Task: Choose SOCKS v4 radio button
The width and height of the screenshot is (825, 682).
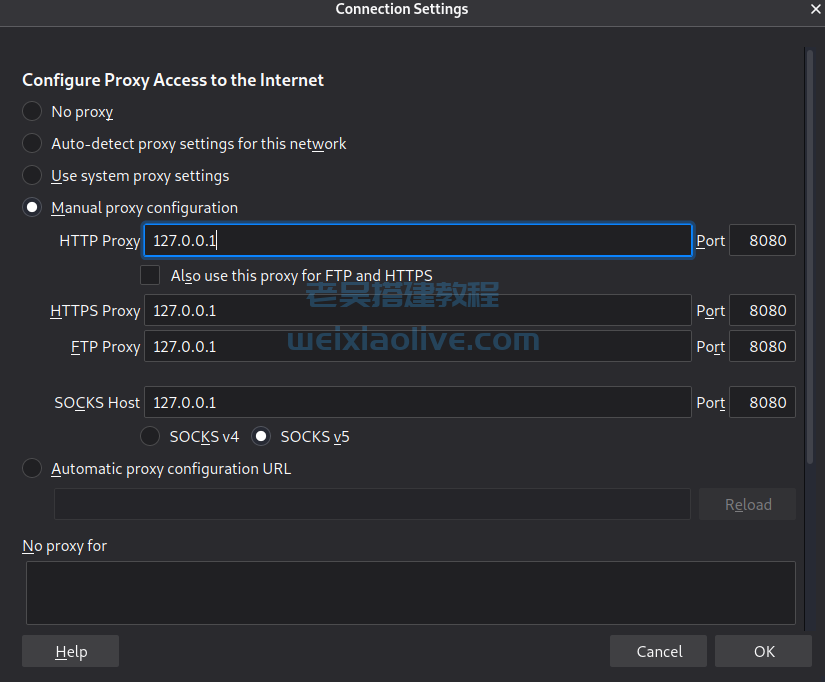Action: coord(150,436)
